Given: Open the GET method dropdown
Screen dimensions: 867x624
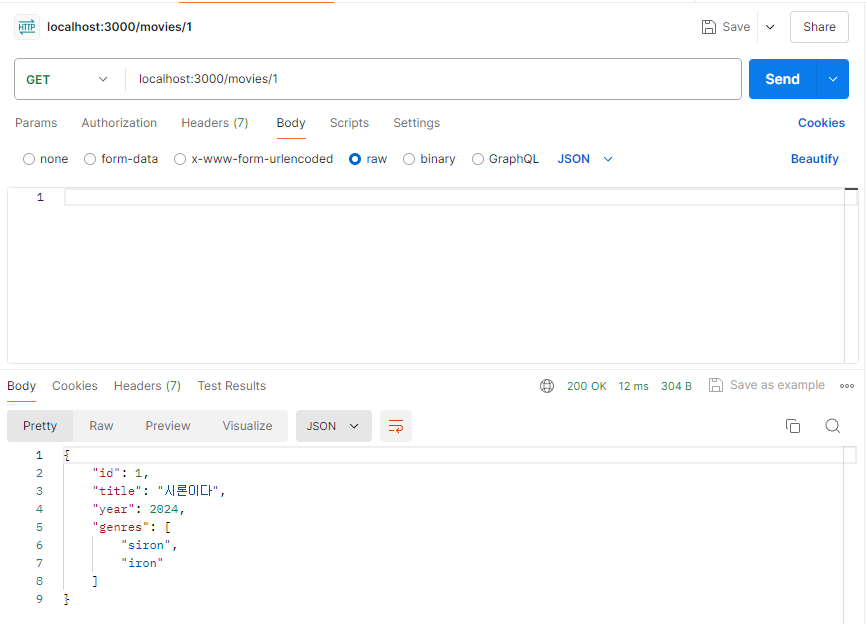Looking at the screenshot, I should click(66, 79).
